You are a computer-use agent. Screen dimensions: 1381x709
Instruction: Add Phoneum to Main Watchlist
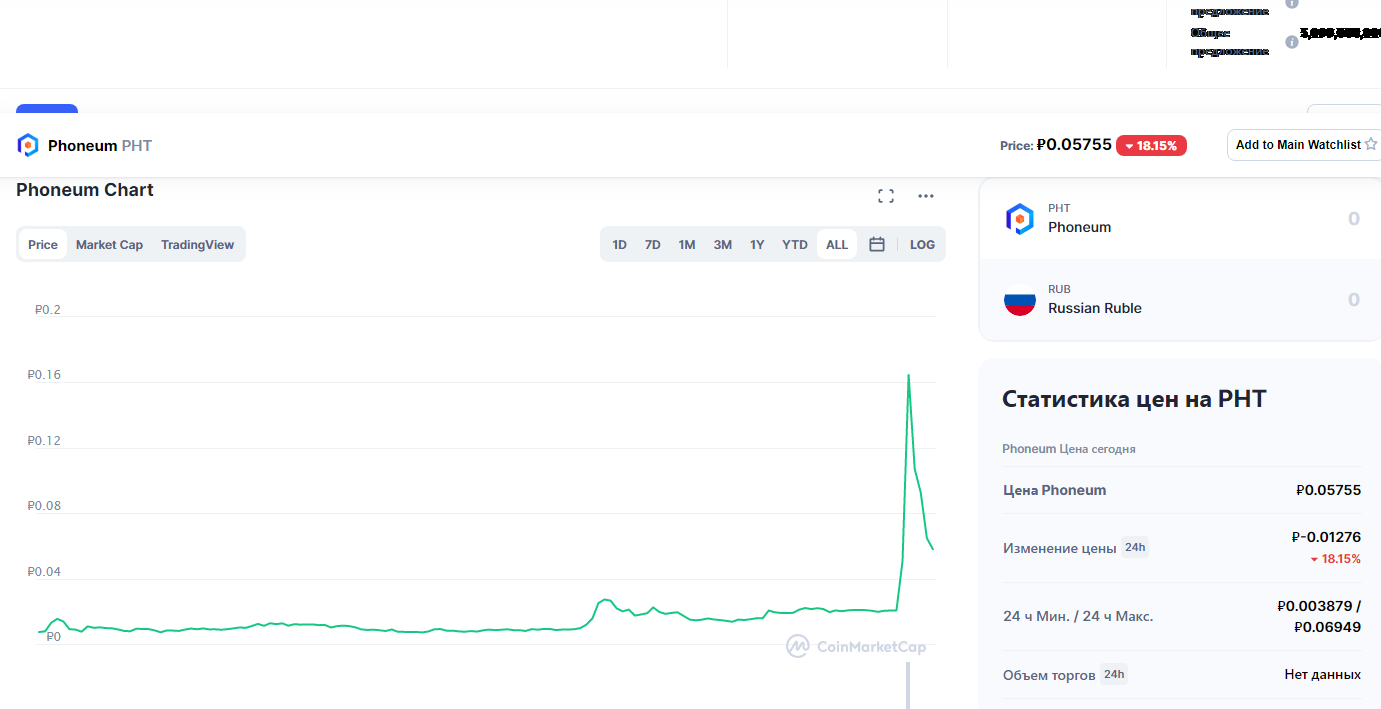pos(1303,145)
